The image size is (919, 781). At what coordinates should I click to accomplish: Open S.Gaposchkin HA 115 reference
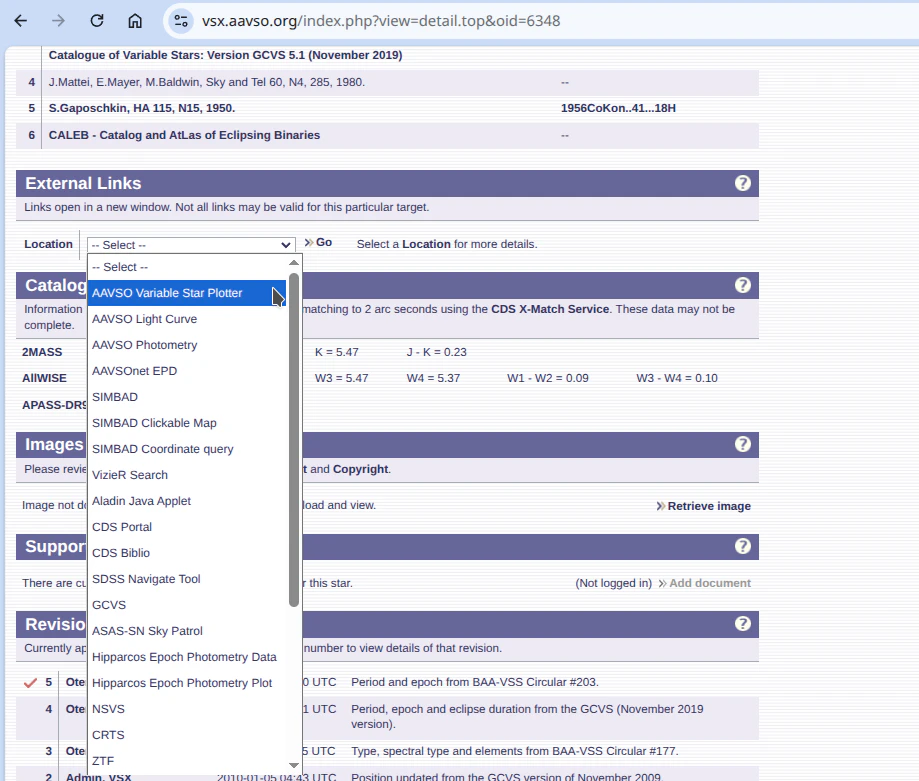pos(142,108)
